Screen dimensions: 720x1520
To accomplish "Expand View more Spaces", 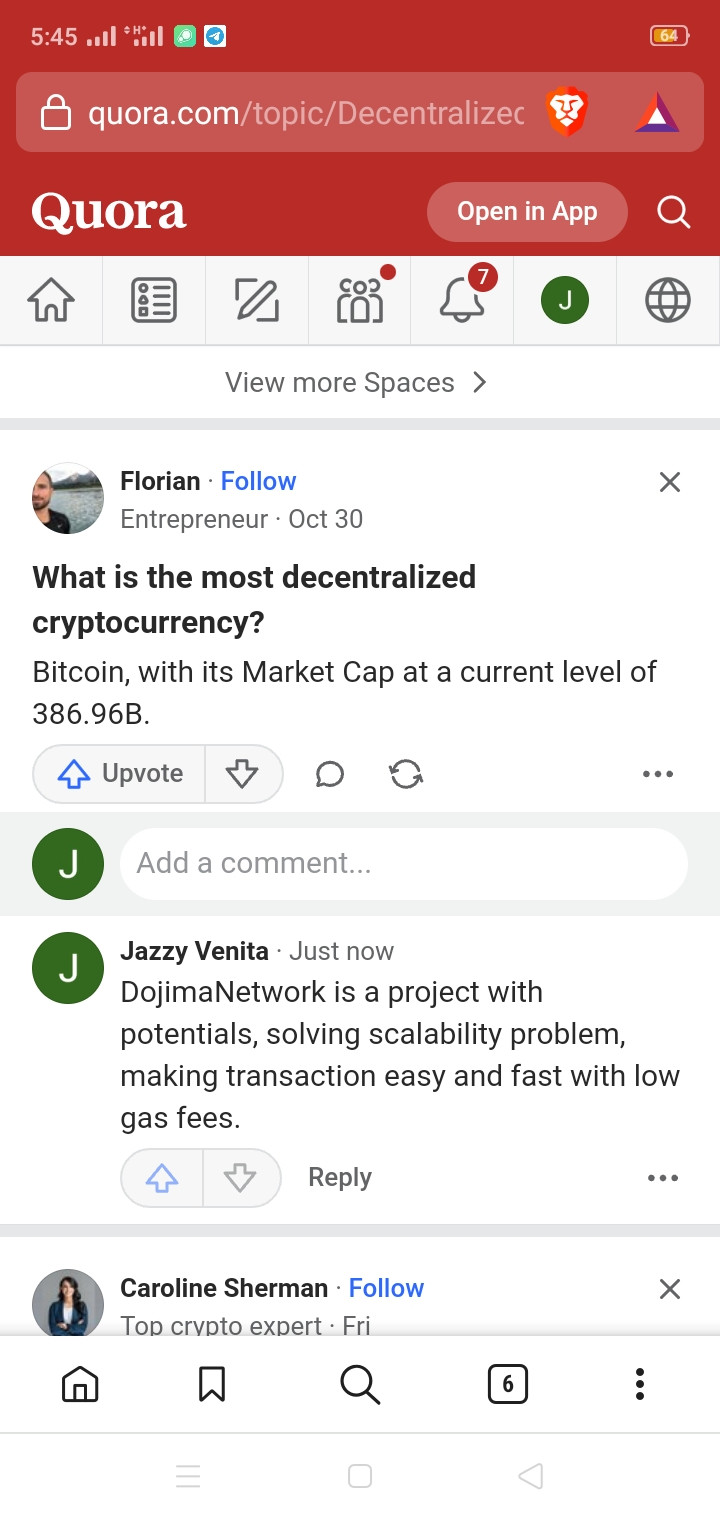I will 356,383.
